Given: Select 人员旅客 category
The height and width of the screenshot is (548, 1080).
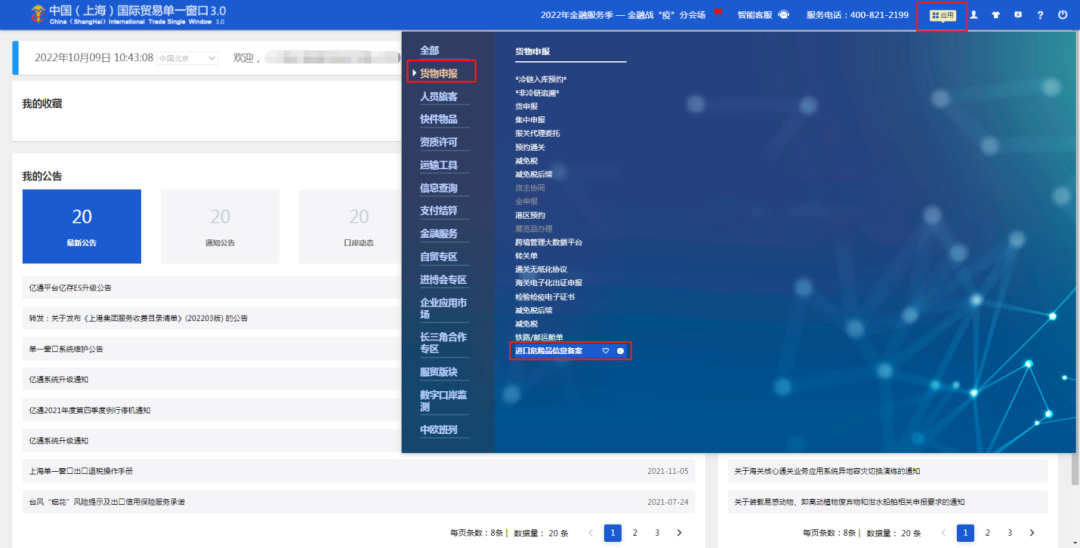Looking at the screenshot, I should pos(439,96).
